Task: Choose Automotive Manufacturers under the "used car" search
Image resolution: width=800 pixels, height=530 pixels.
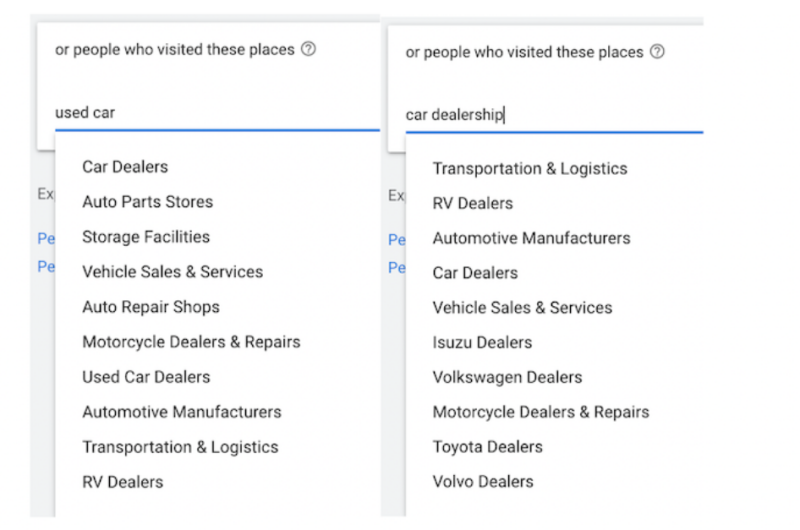Action: point(182,412)
